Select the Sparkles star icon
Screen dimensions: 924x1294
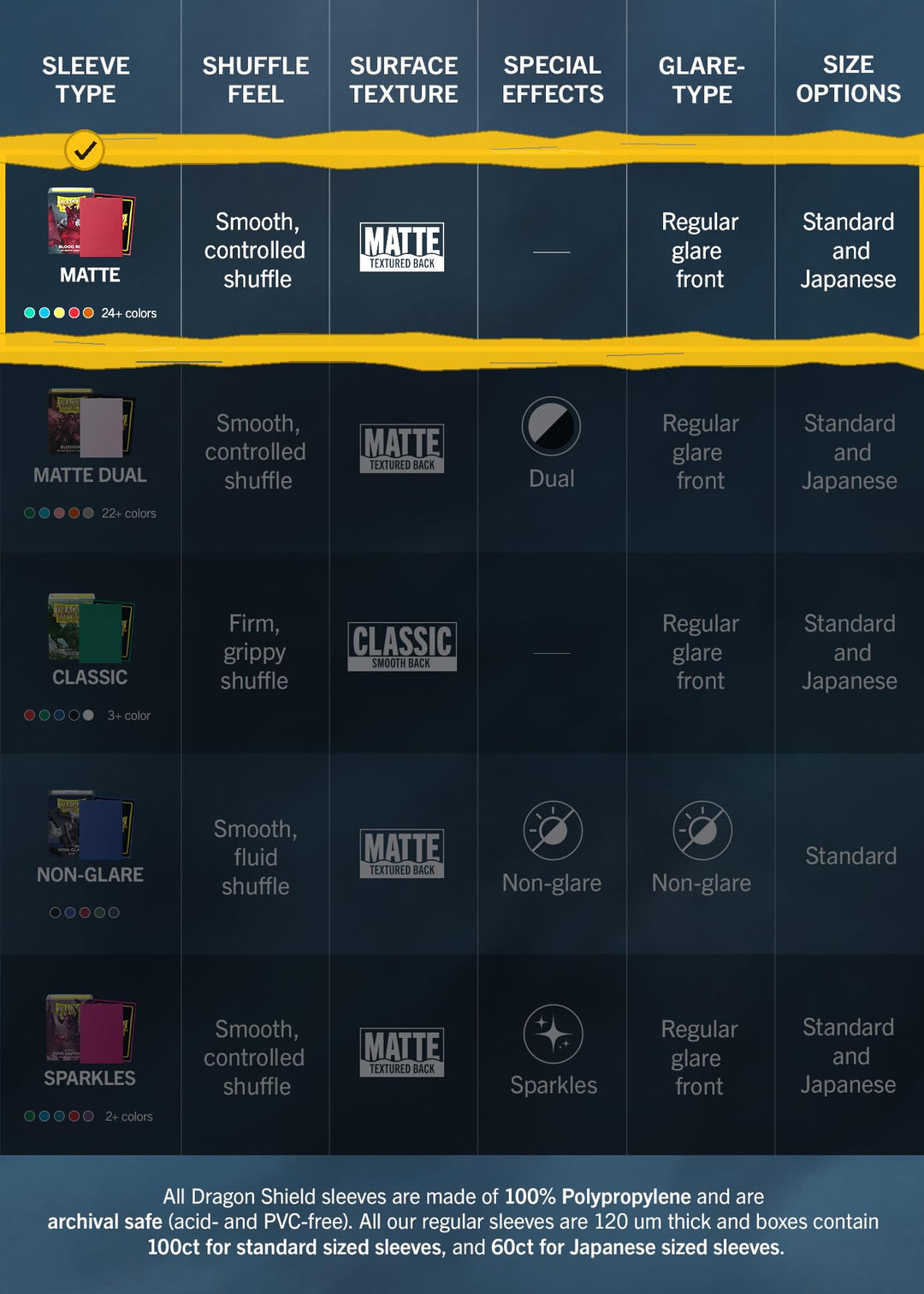point(554,1034)
